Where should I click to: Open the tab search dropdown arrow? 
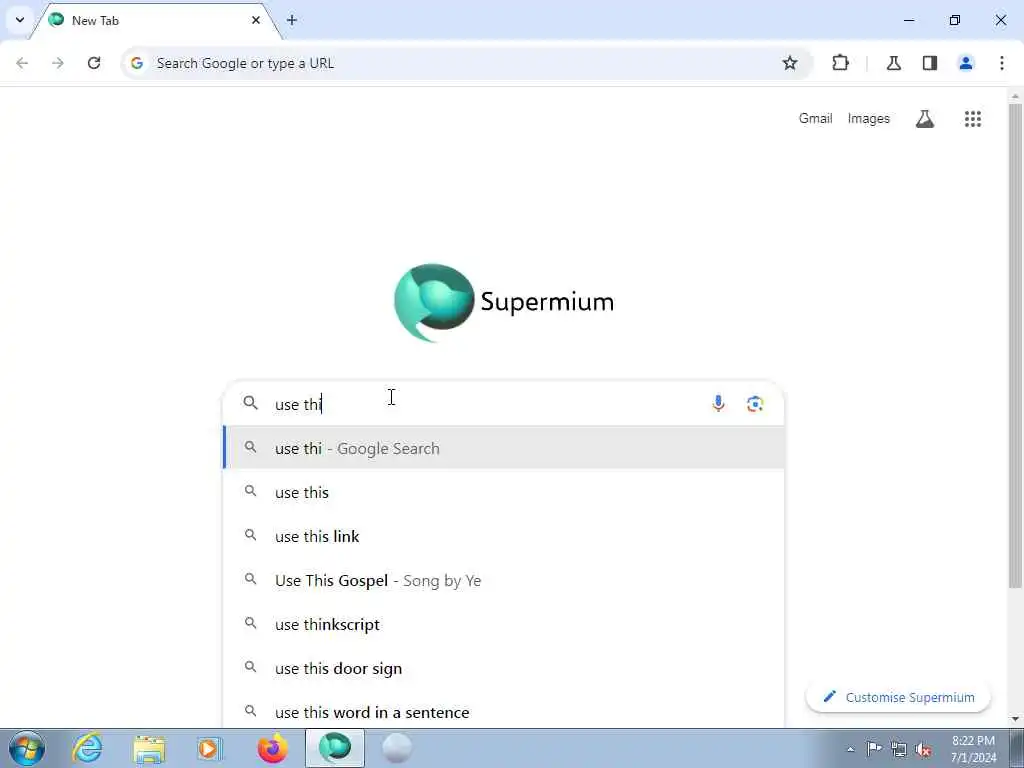[x=20, y=20]
